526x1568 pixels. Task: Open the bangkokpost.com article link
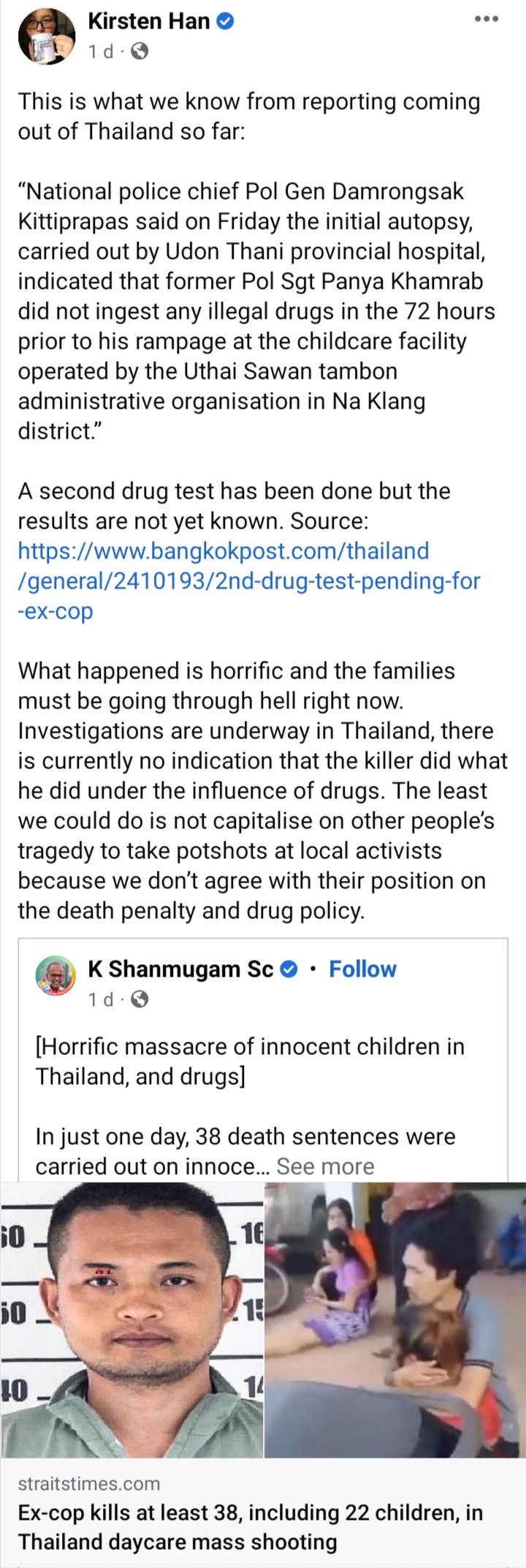point(249,580)
